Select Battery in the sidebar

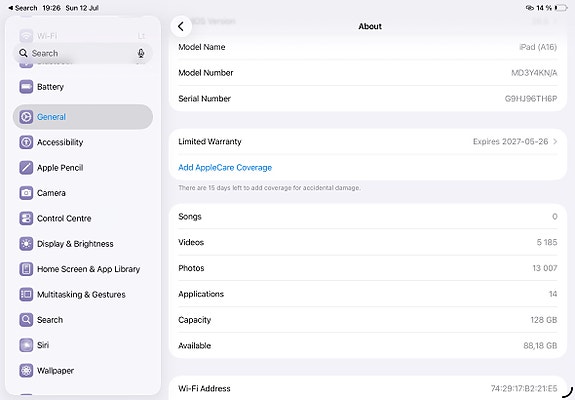pos(83,87)
